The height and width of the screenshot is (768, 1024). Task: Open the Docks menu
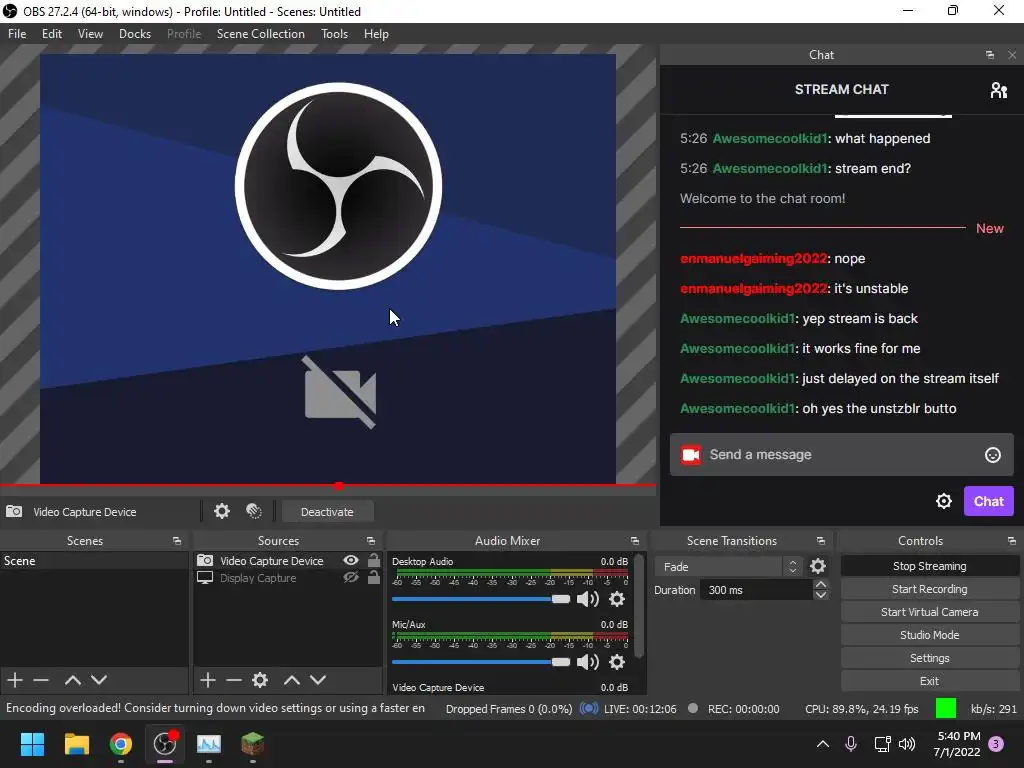pos(135,34)
